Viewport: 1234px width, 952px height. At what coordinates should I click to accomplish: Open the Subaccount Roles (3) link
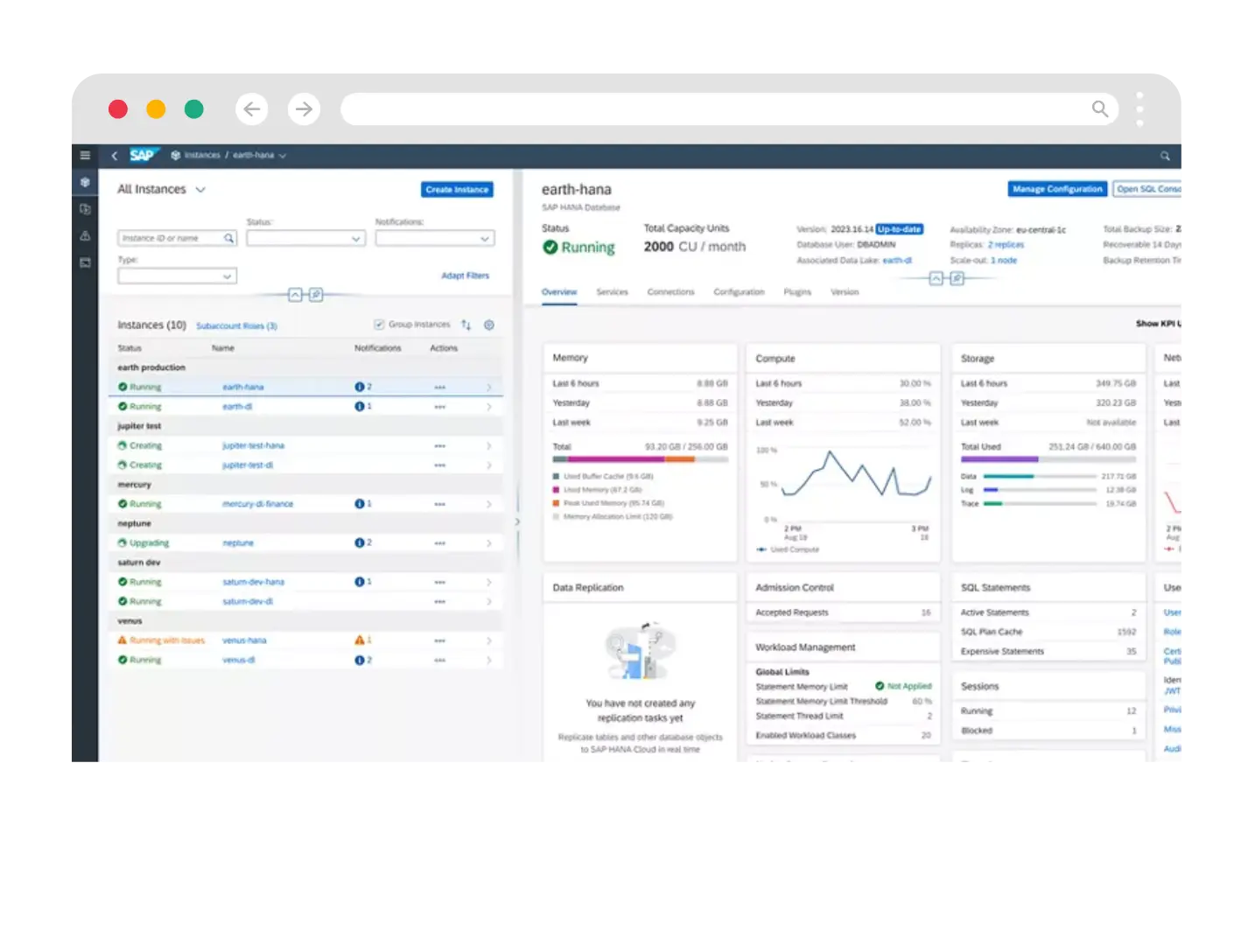click(236, 326)
